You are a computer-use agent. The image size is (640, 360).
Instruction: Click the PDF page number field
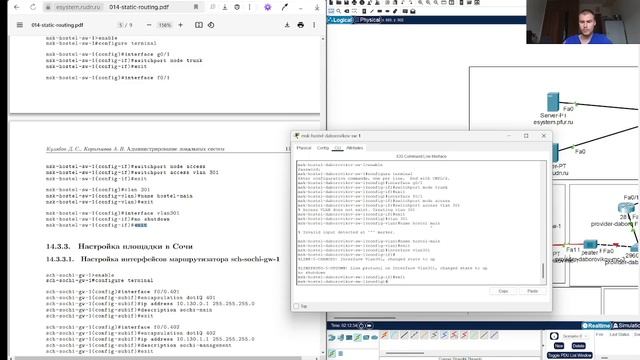tap(120, 25)
